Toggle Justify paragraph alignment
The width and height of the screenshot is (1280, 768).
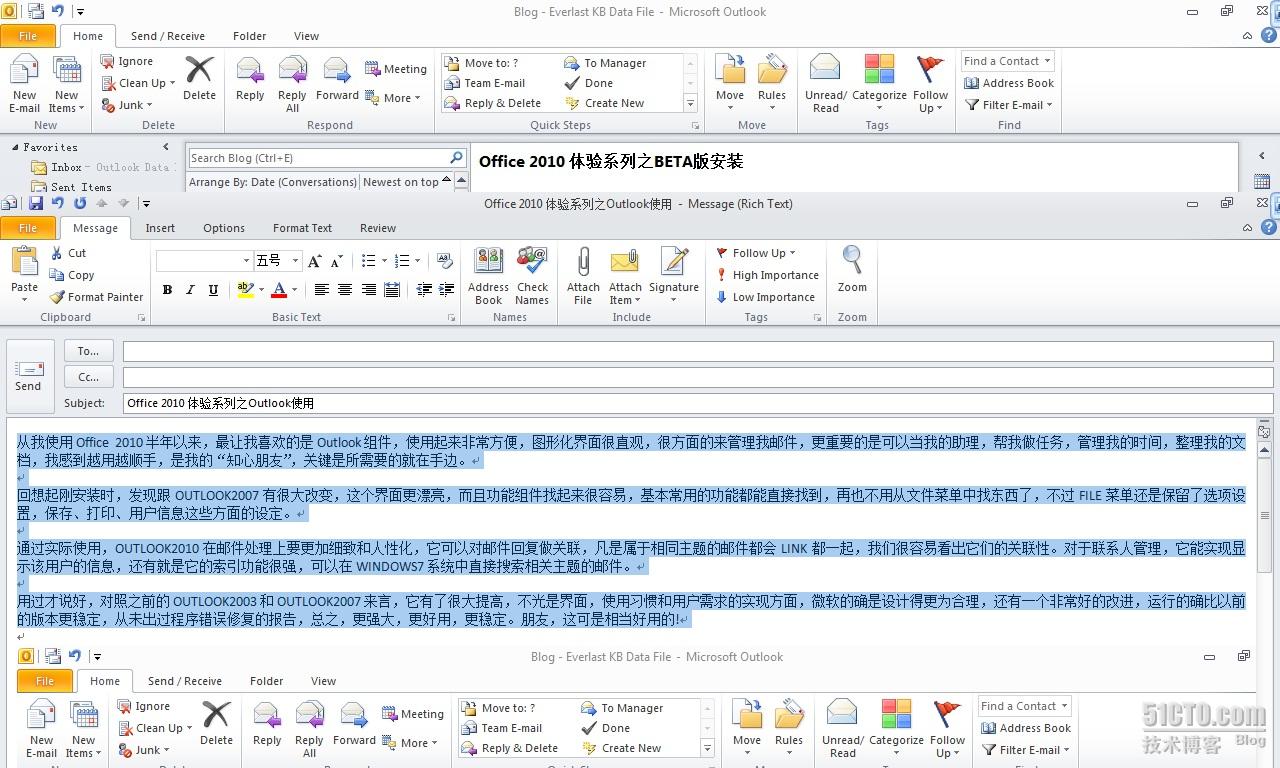click(392, 290)
